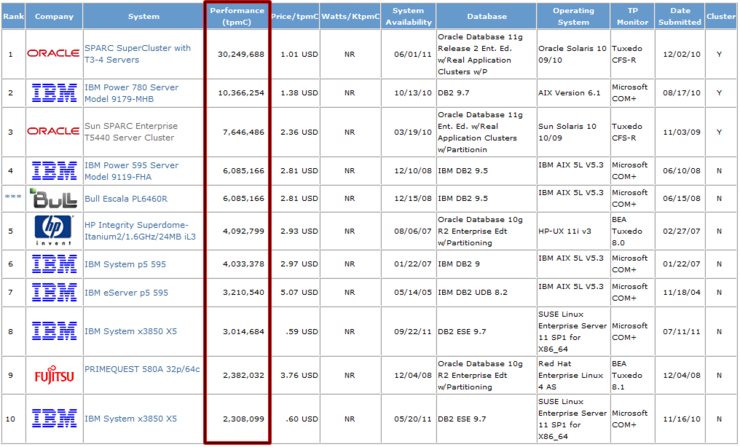The width and height of the screenshot is (740, 447).
Task: Click the IBM logo beside IBM eServer p5 595
Action: [54, 292]
